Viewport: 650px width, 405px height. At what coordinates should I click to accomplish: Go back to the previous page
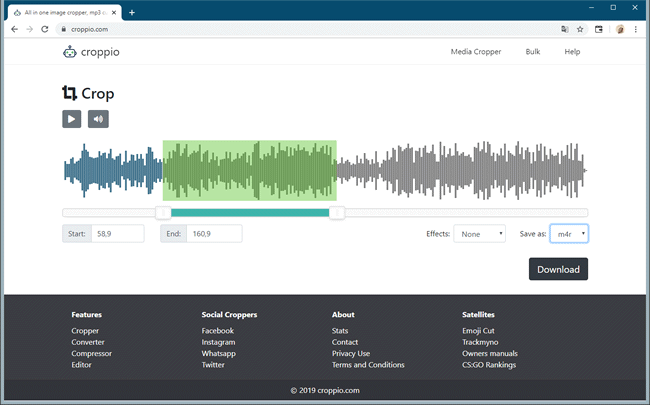coord(14,29)
